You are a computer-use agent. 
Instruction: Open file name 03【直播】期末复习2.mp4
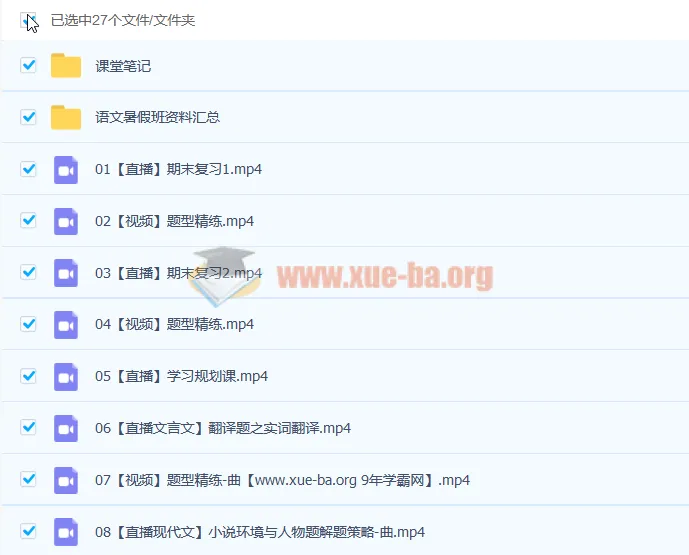tap(178, 273)
